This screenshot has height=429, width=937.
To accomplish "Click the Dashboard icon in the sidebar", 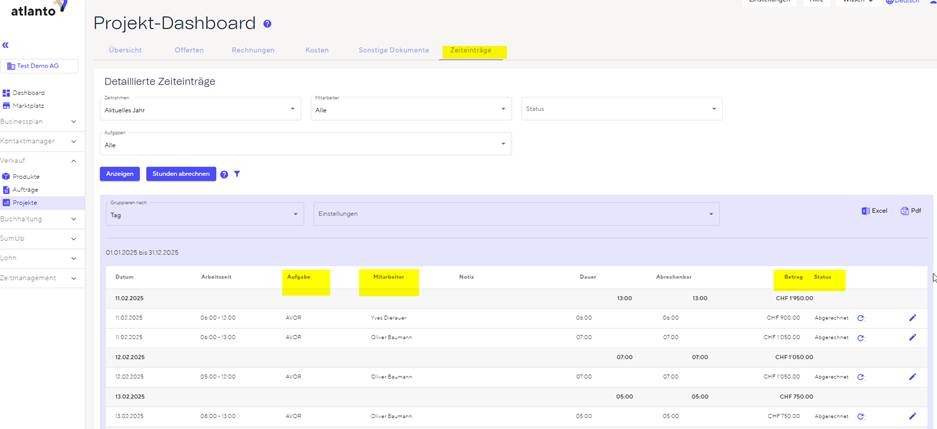I will (x=7, y=93).
